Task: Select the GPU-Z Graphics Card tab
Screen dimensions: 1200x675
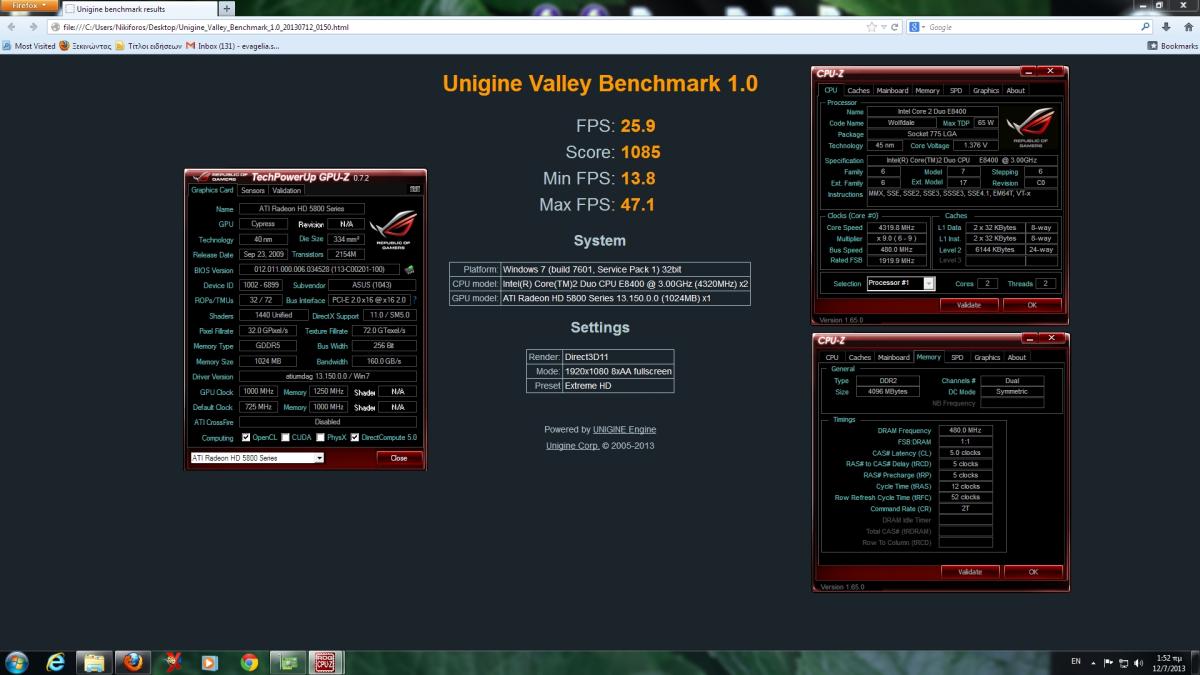Action: coord(212,190)
